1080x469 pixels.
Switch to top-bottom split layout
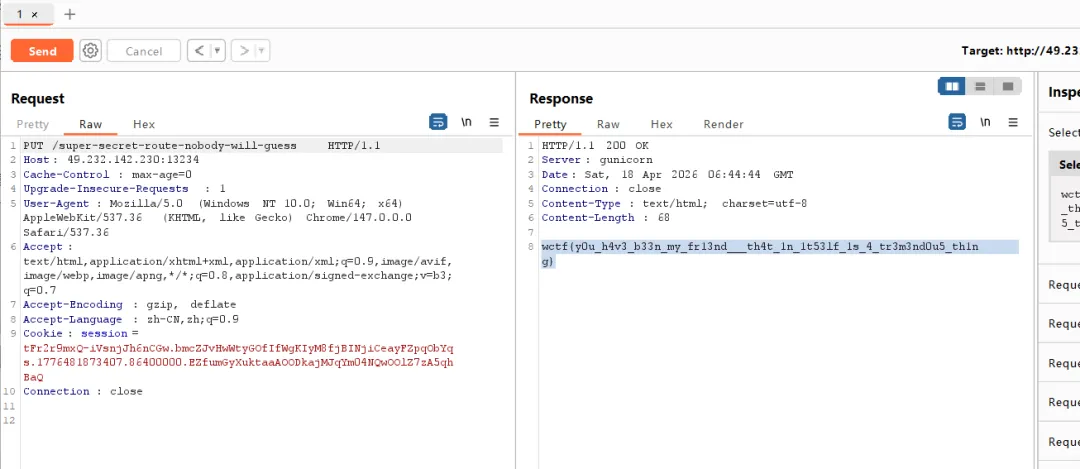click(980, 86)
